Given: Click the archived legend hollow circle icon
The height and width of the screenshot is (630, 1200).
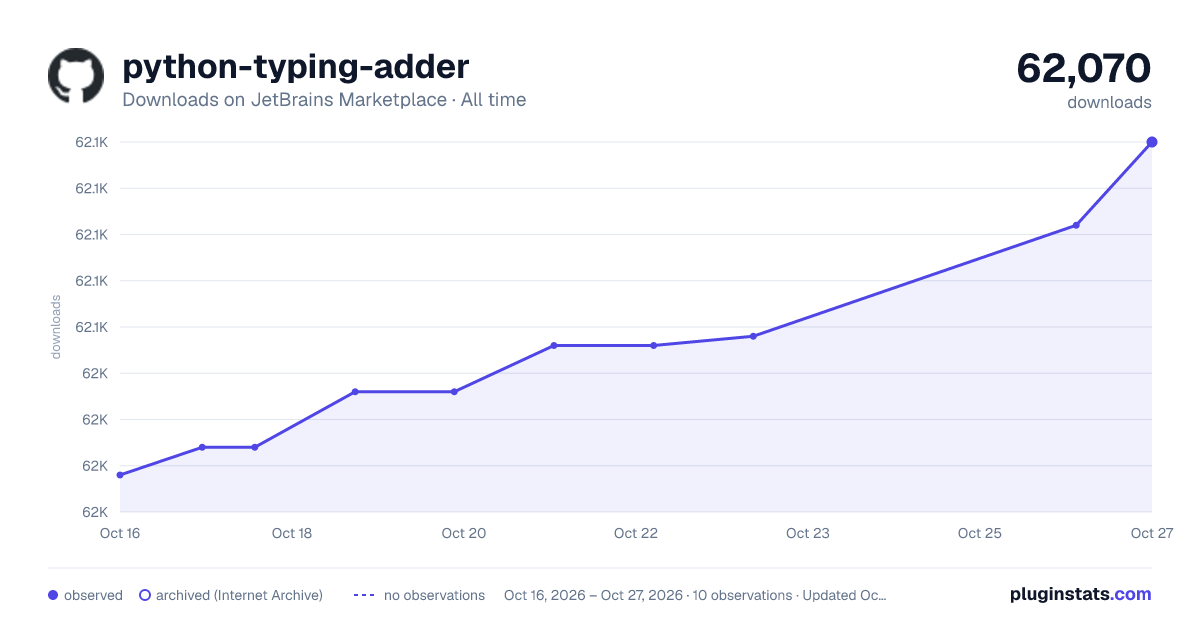Looking at the screenshot, I should point(145,595).
